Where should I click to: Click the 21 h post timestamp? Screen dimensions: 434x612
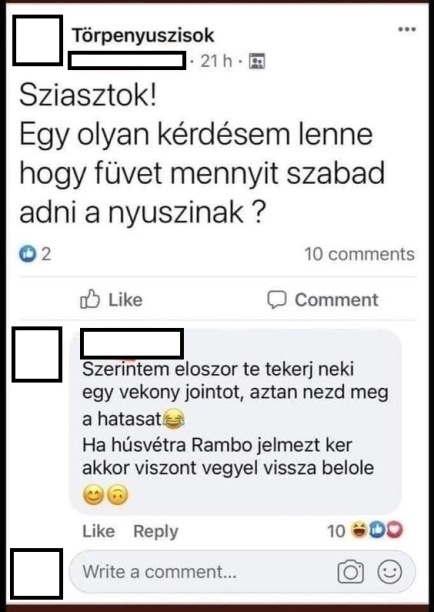tap(216, 61)
